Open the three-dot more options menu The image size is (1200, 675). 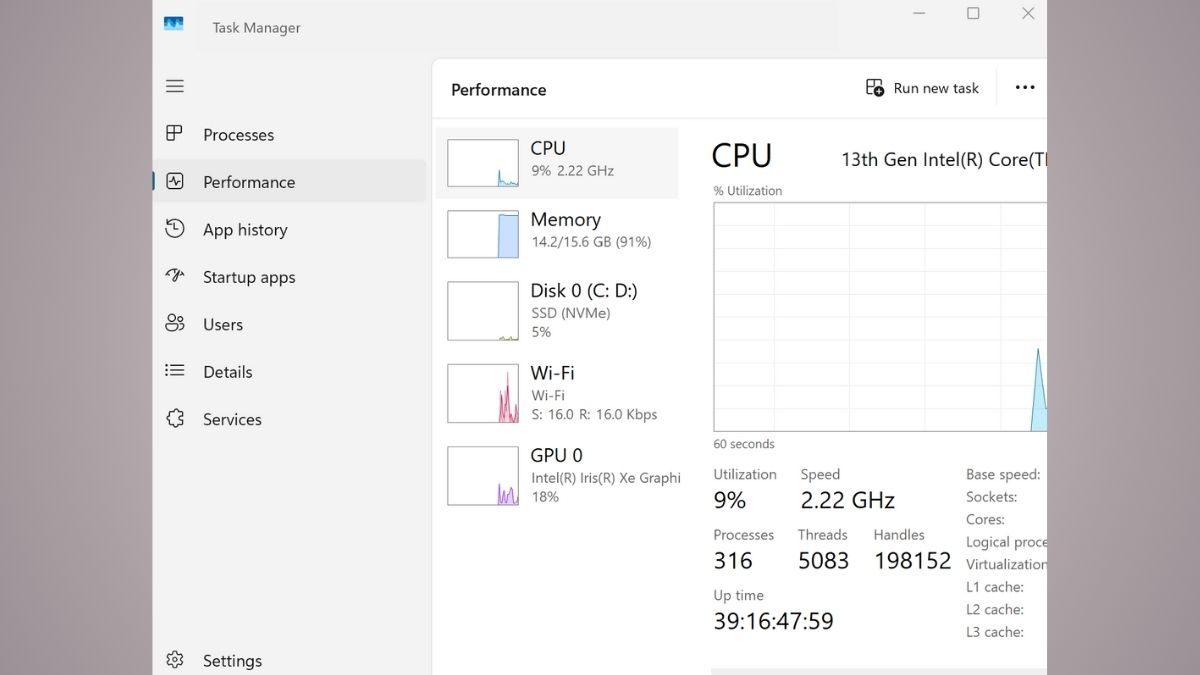1025,88
